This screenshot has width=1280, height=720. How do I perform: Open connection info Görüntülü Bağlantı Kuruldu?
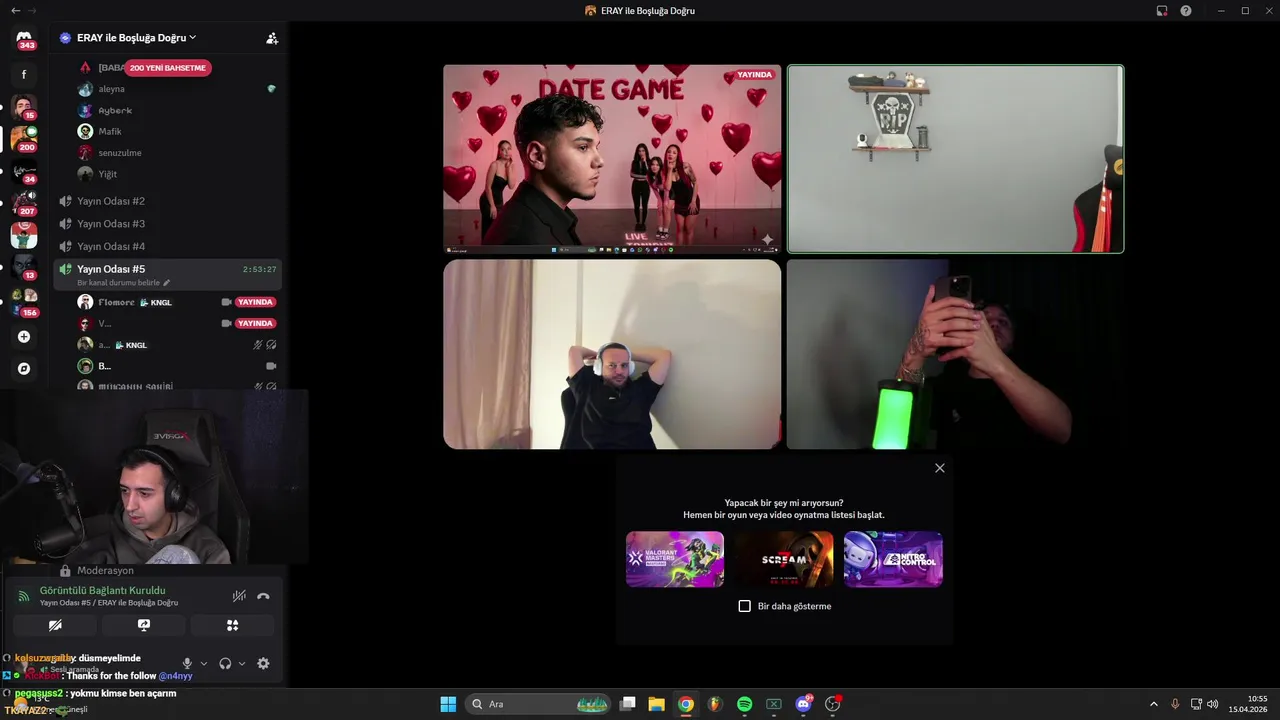(102, 590)
